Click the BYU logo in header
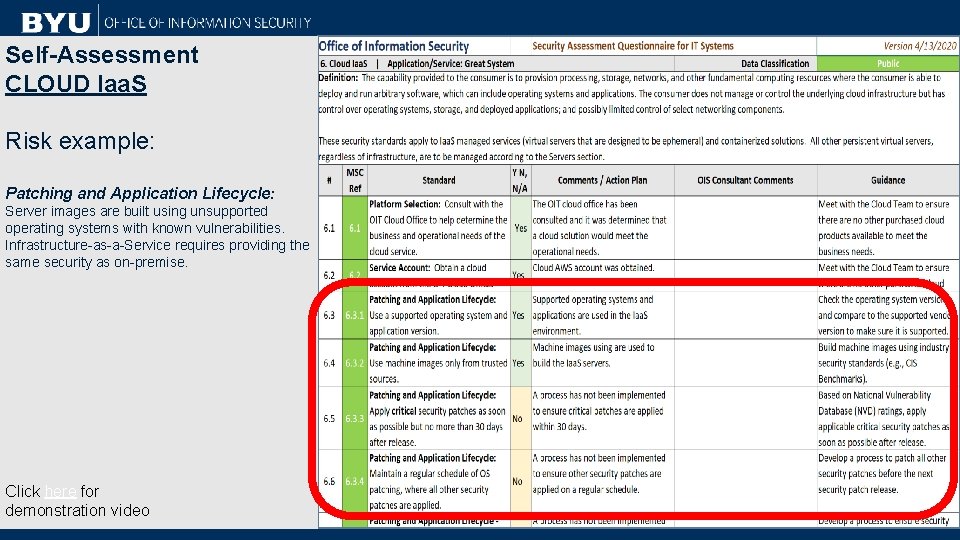This screenshot has height=540, width=960. click(x=56, y=23)
